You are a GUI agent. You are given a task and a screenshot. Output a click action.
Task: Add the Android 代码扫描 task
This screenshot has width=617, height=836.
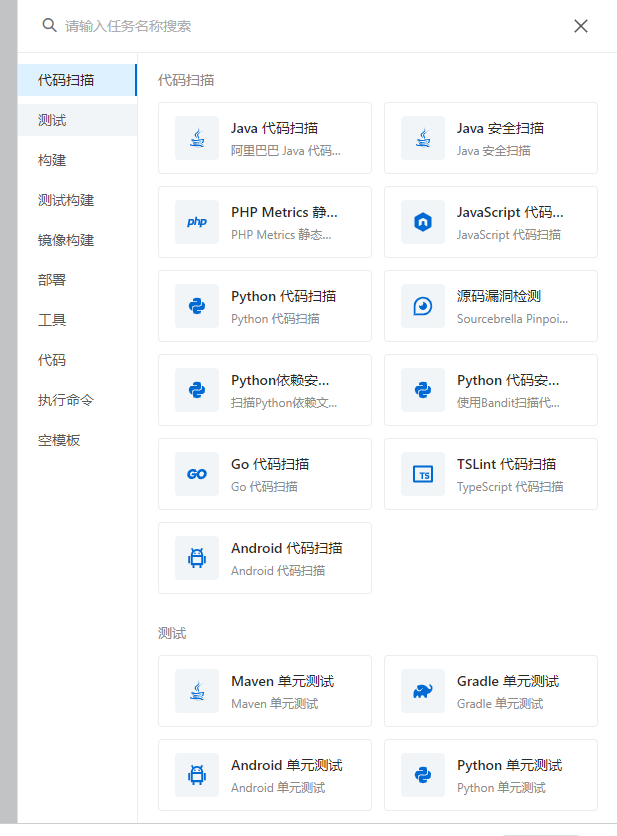tap(265, 558)
